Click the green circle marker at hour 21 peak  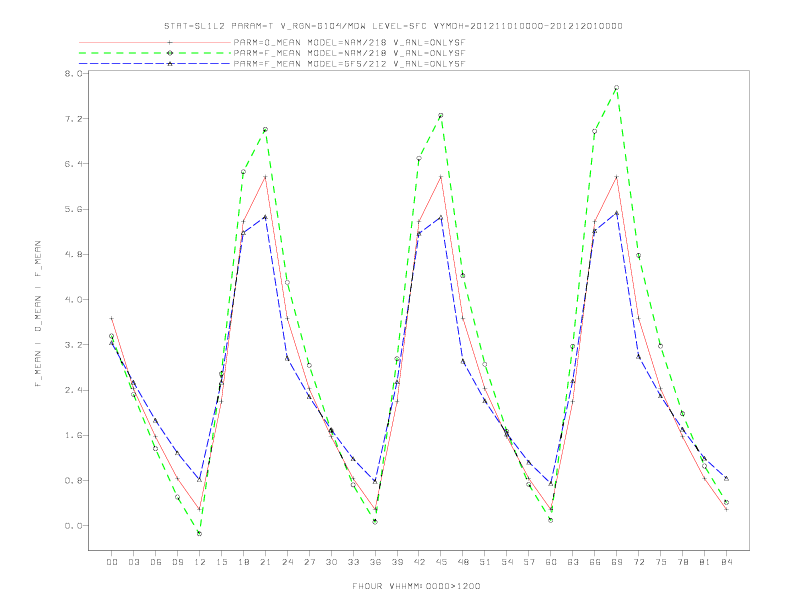tap(265, 130)
